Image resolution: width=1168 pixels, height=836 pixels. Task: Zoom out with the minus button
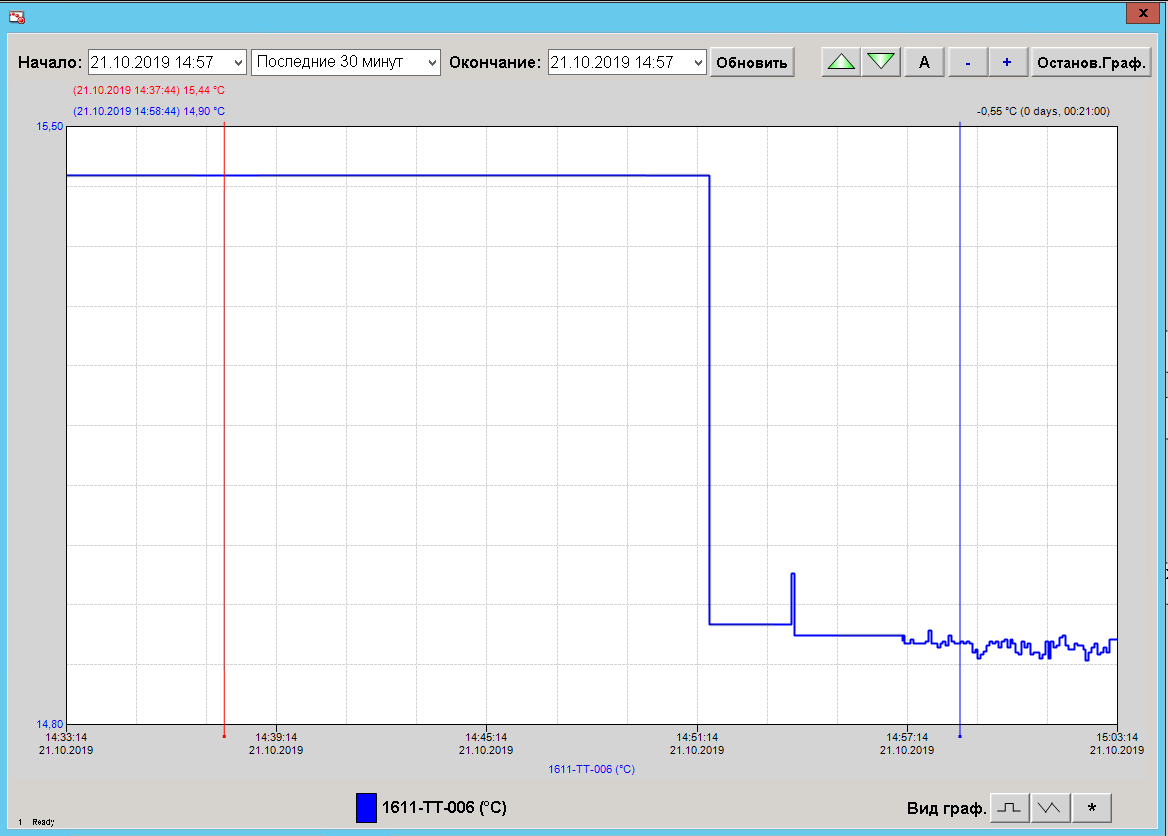click(967, 62)
